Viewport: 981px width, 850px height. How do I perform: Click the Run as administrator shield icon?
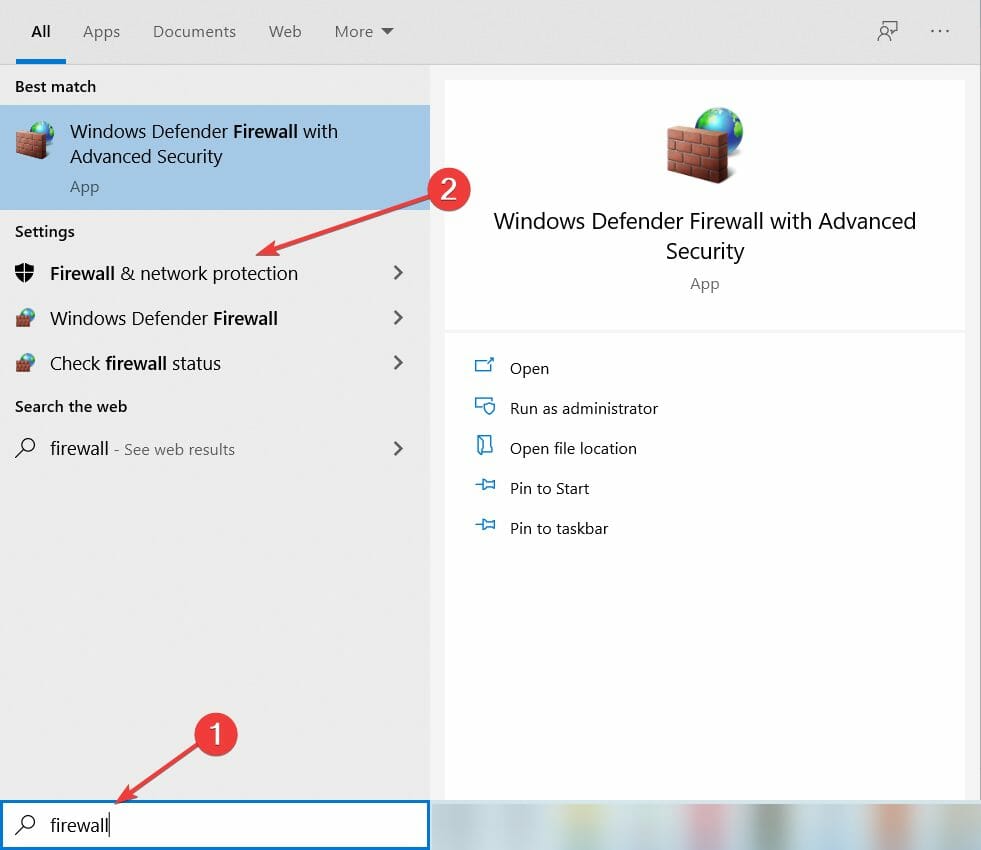click(484, 407)
